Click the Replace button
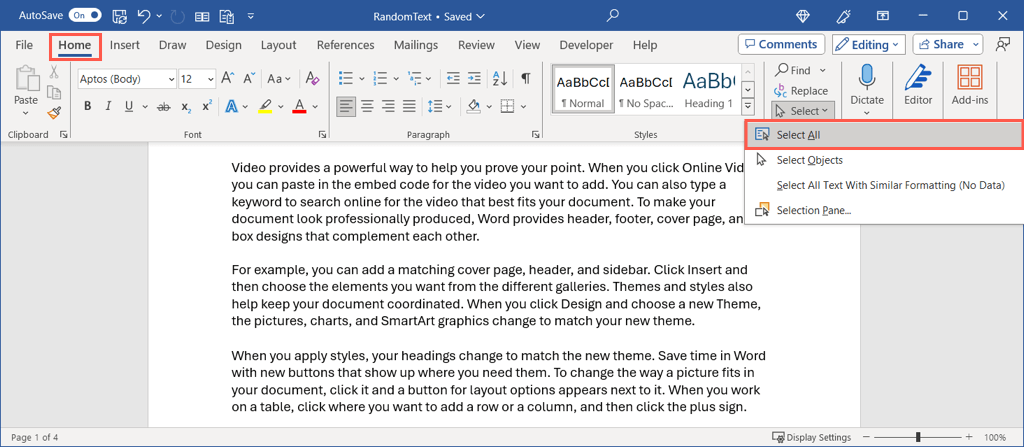 click(801, 91)
